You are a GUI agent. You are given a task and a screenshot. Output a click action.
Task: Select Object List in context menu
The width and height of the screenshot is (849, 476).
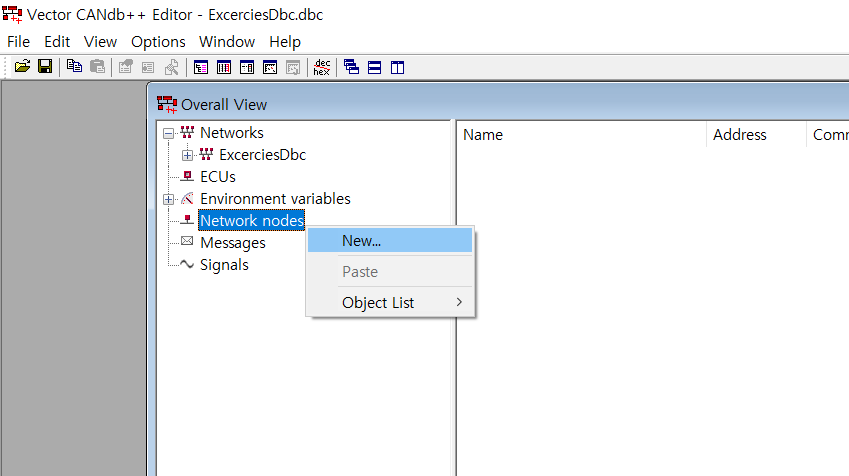click(x=390, y=302)
